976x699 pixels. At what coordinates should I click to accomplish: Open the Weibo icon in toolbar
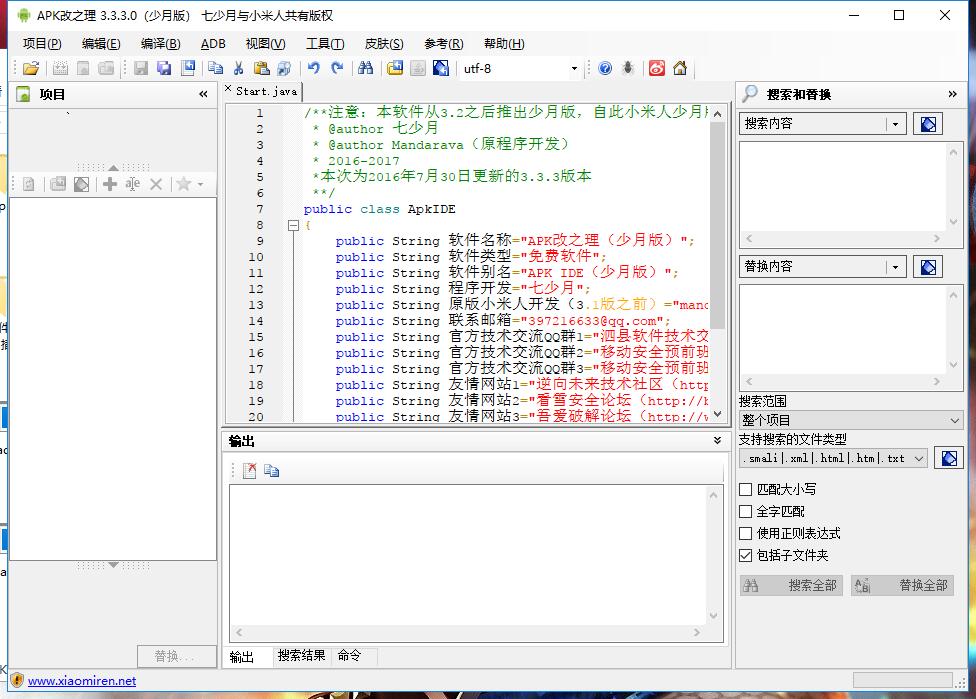coord(656,68)
